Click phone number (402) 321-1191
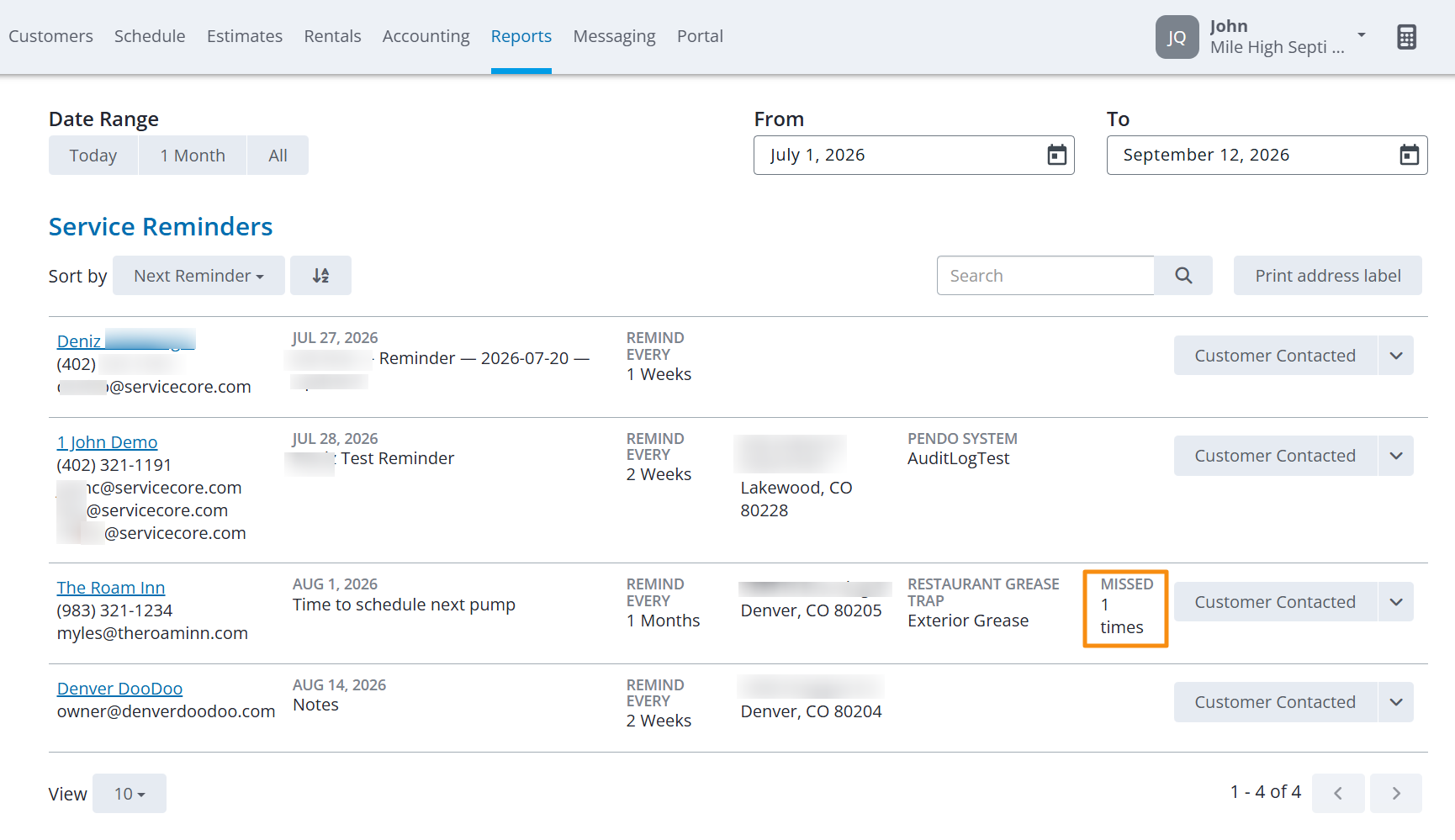Viewport: 1455px width, 840px height. 114,465
